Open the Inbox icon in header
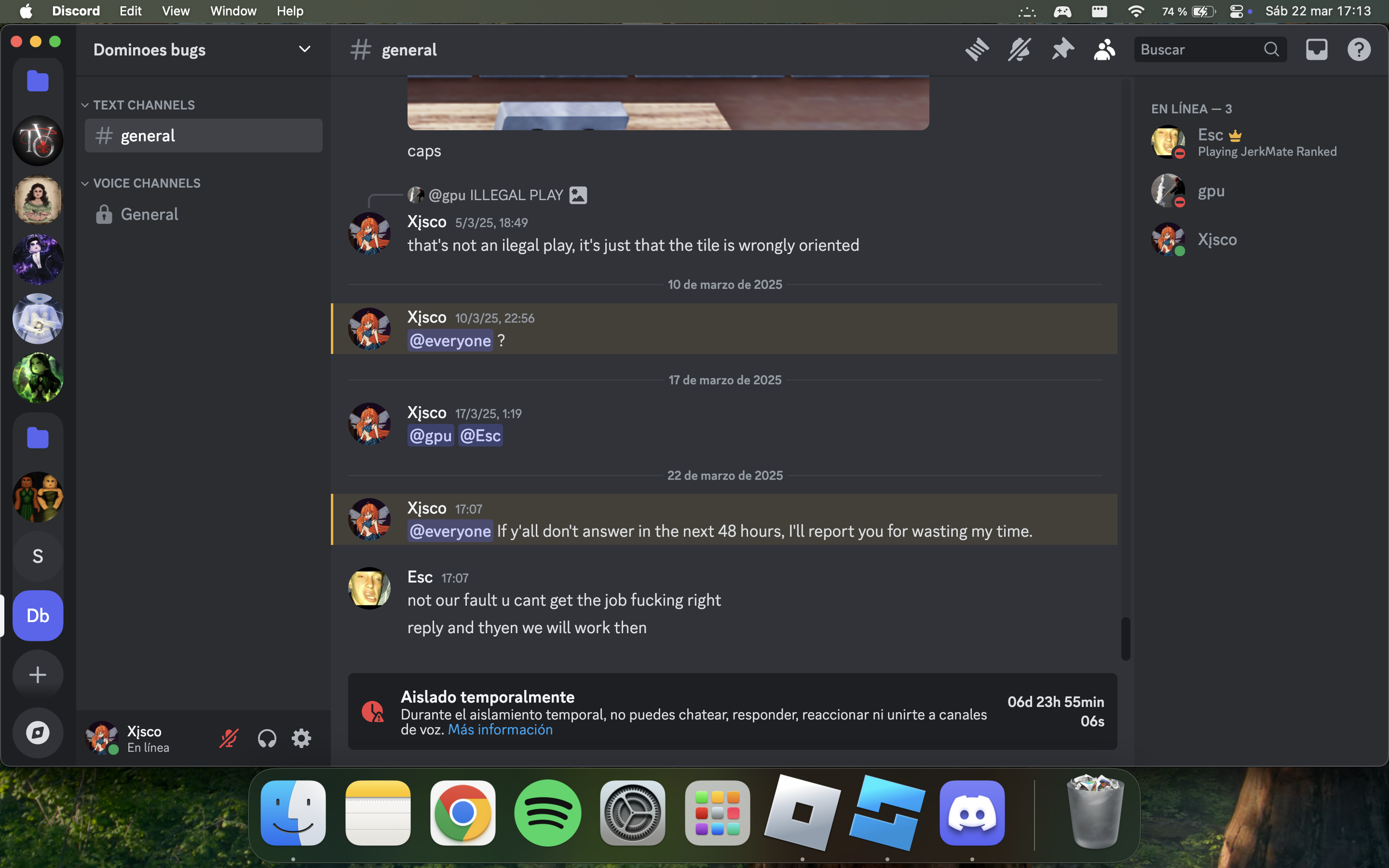1389x868 pixels. point(1317,50)
